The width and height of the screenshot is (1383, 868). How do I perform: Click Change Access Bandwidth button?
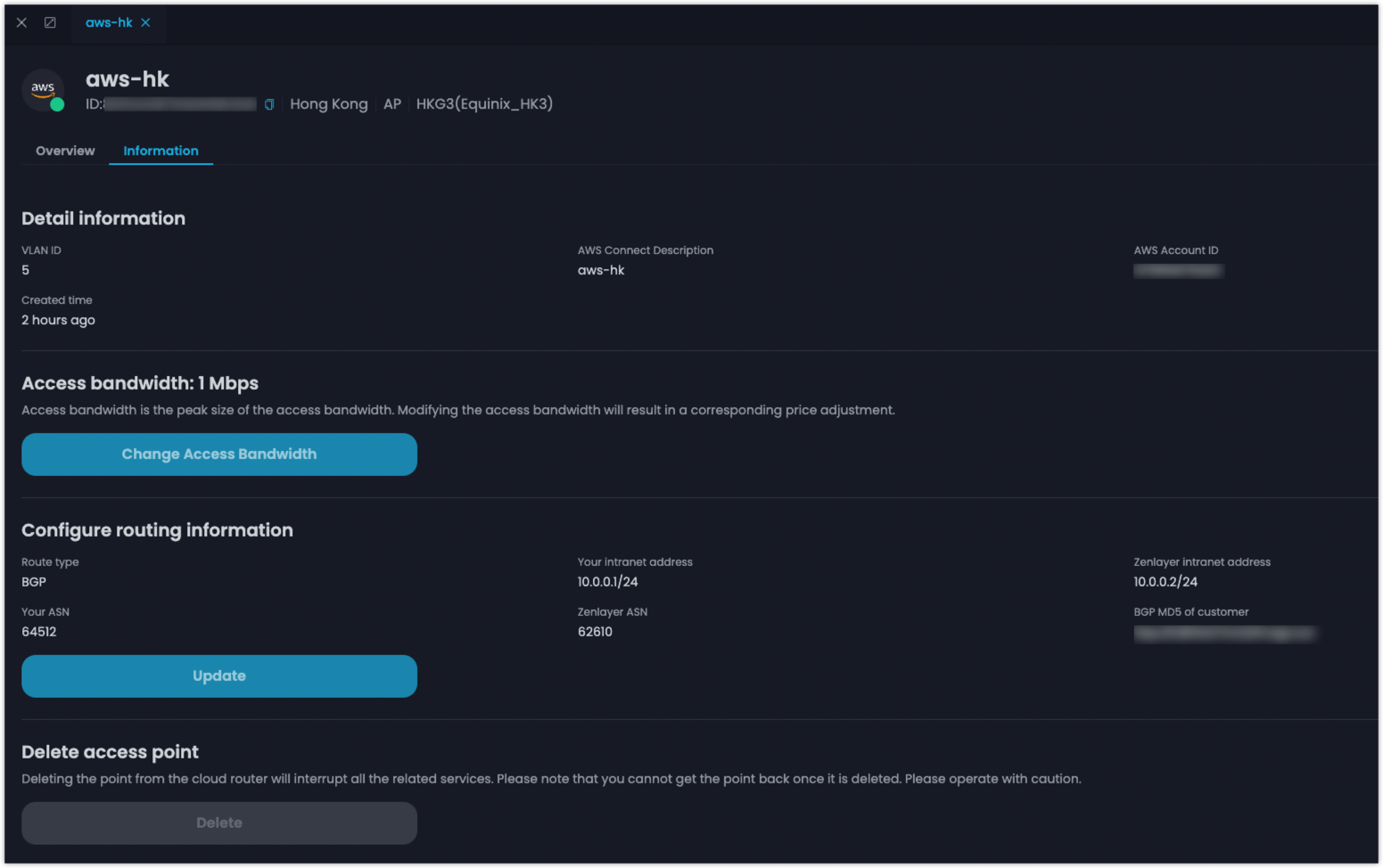click(x=219, y=454)
